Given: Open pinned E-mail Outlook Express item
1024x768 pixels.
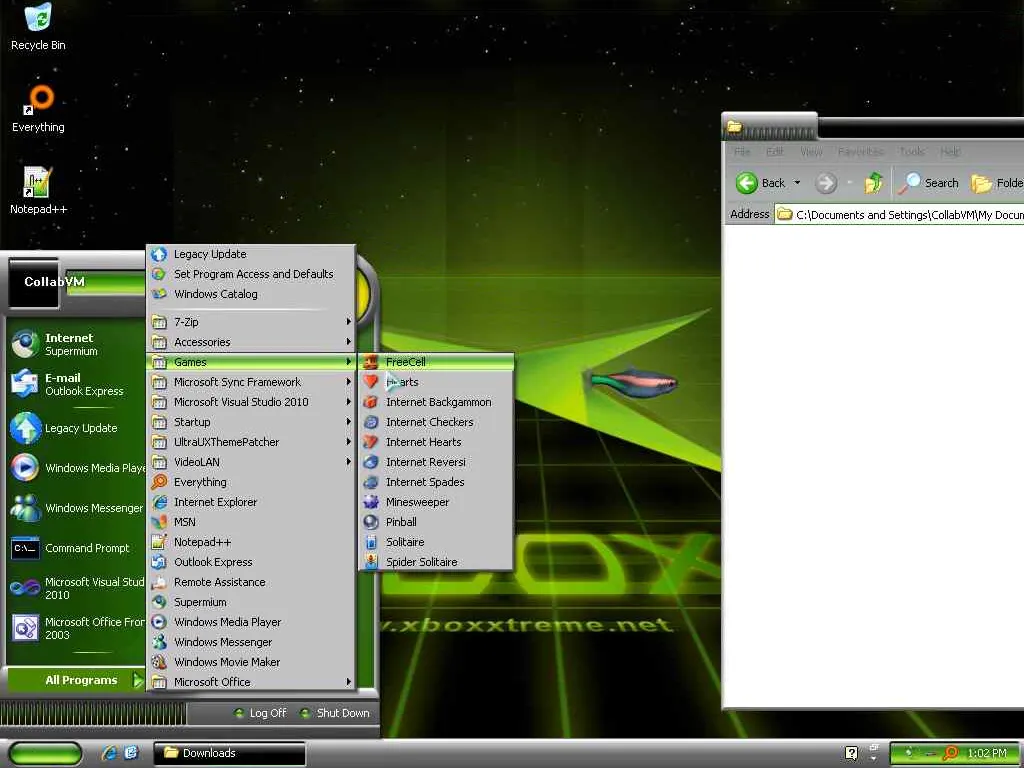Looking at the screenshot, I should tap(76, 384).
